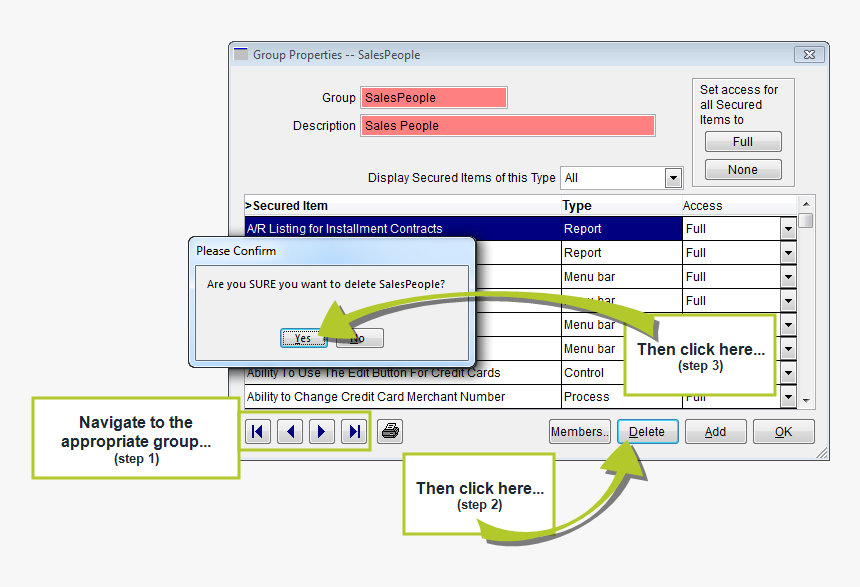Open Access dropdown for third Menu bar row

point(788,325)
